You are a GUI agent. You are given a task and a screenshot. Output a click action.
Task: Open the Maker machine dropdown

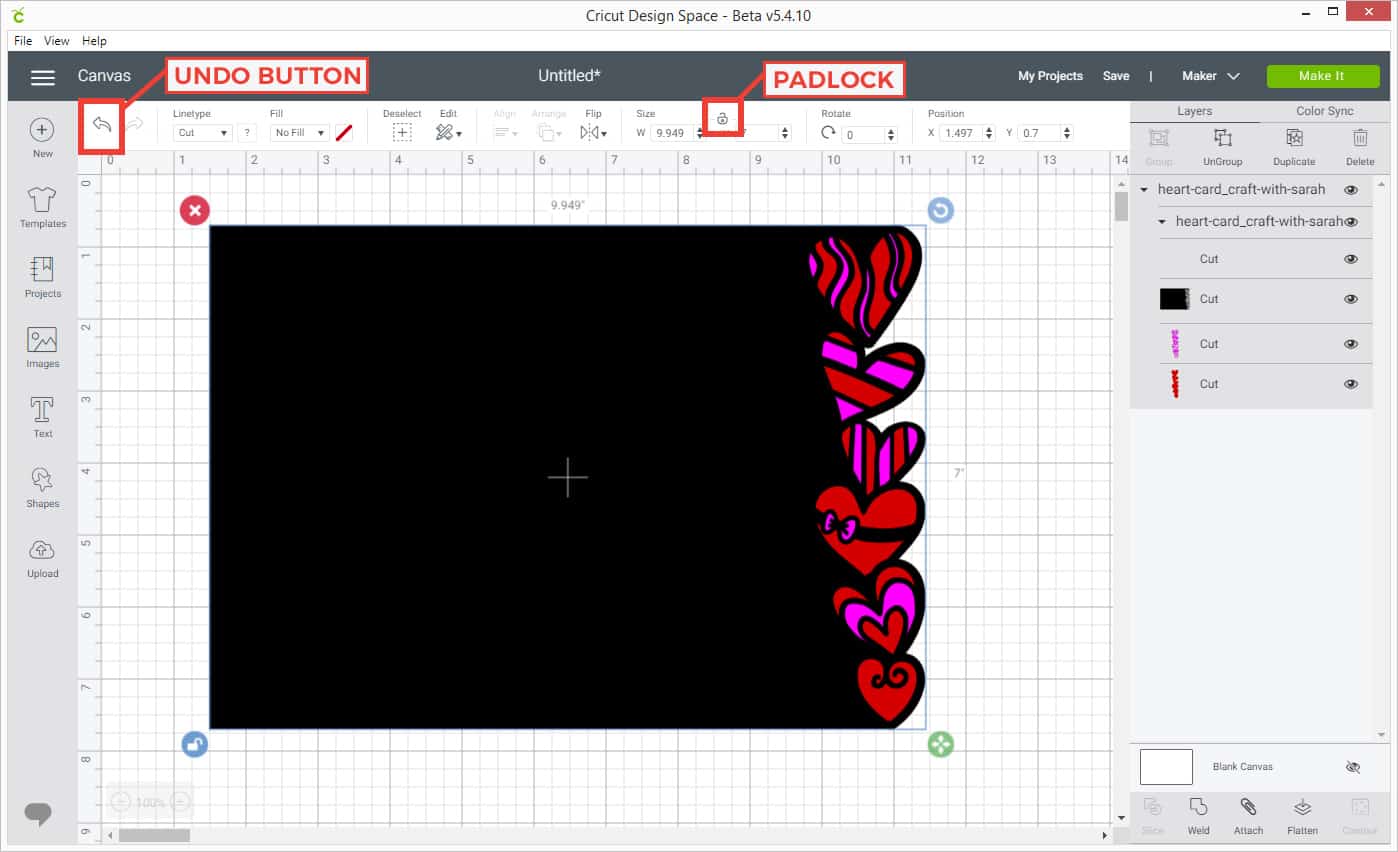click(x=1210, y=76)
